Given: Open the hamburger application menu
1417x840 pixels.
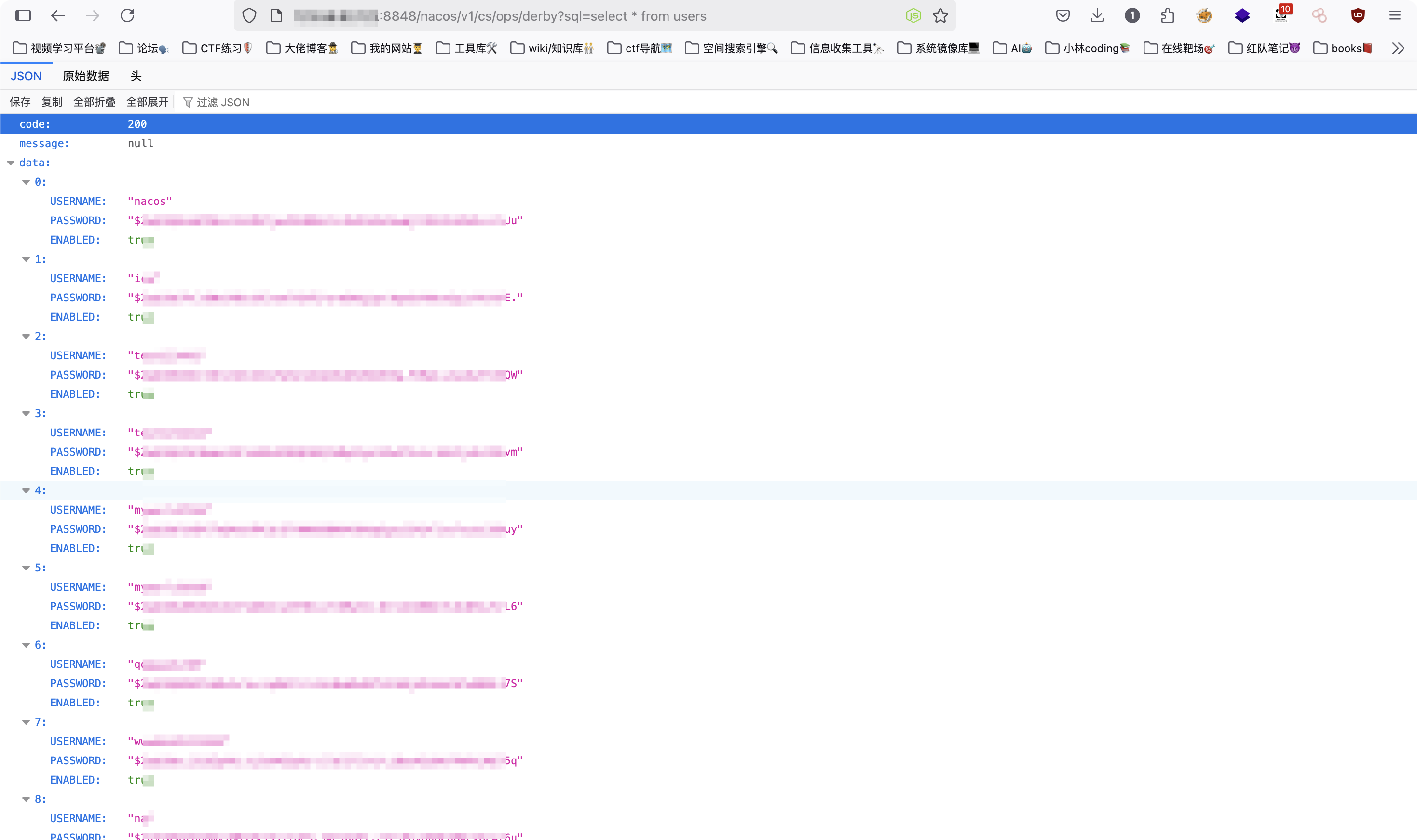Looking at the screenshot, I should click(1394, 16).
